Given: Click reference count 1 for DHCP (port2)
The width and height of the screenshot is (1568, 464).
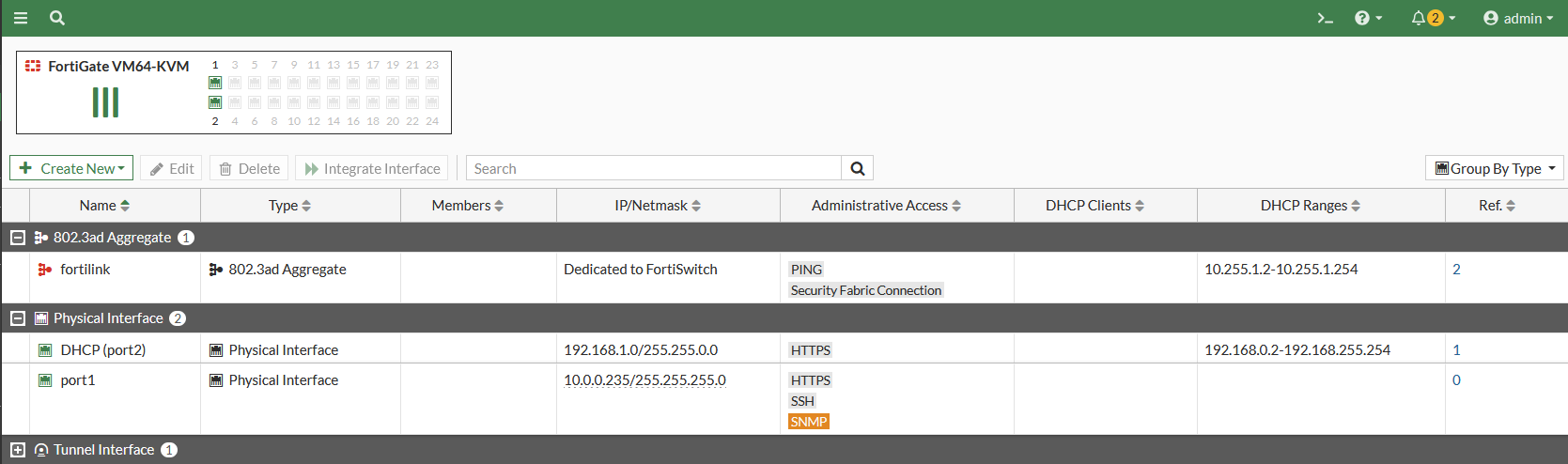Looking at the screenshot, I should [1456, 350].
